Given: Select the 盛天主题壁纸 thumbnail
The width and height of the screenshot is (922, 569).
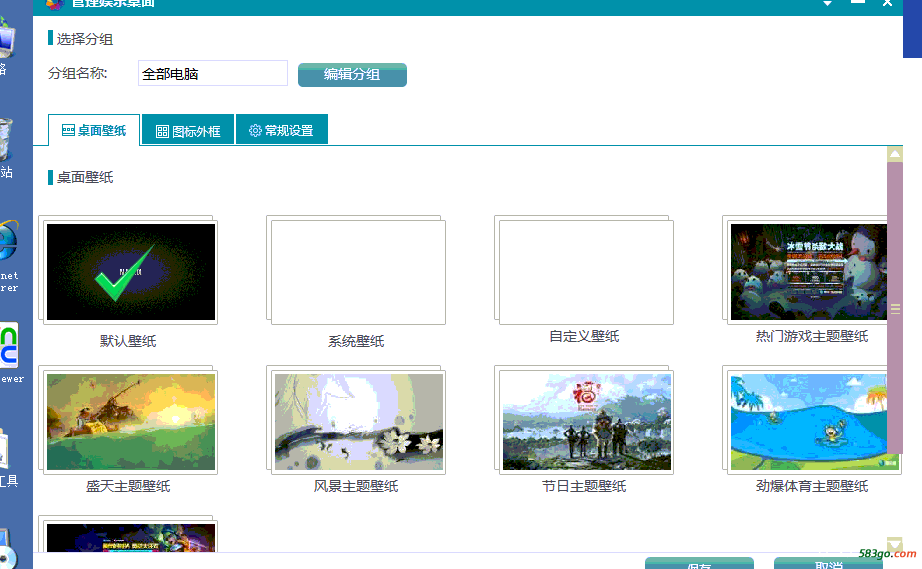Looking at the screenshot, I should click(x=131, y=421).
